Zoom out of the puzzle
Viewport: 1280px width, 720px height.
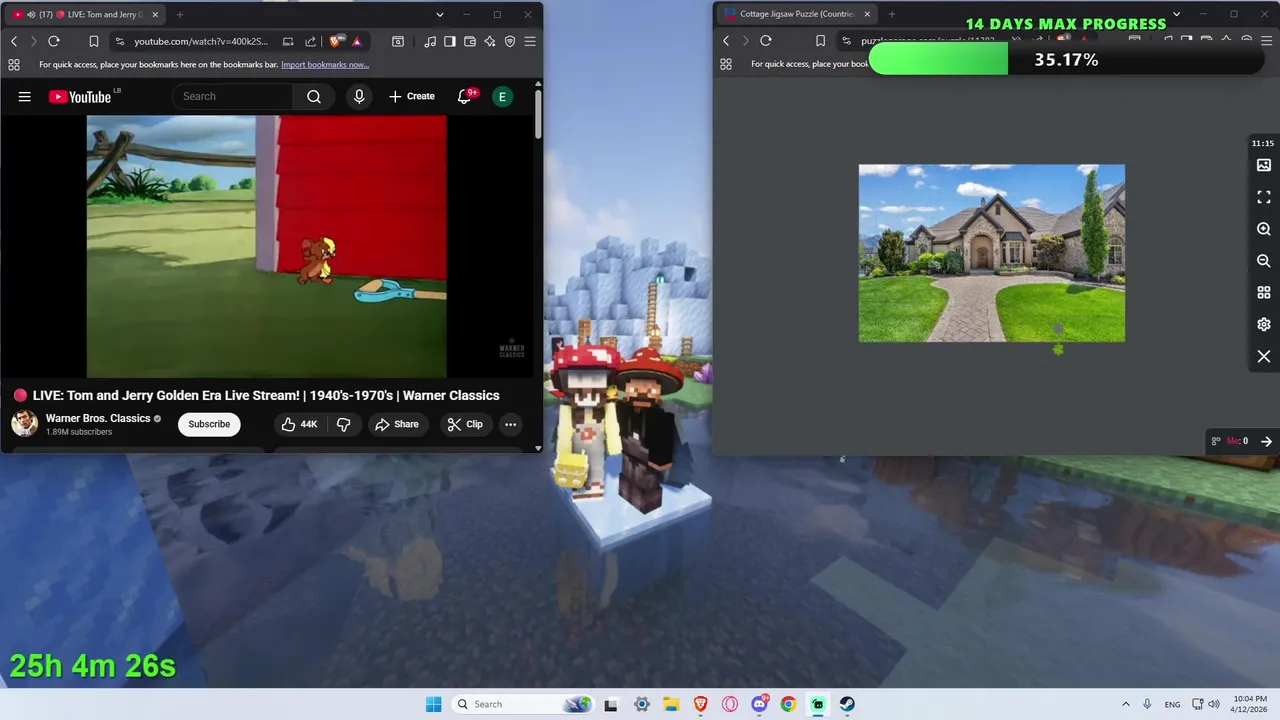[1264, 261]
